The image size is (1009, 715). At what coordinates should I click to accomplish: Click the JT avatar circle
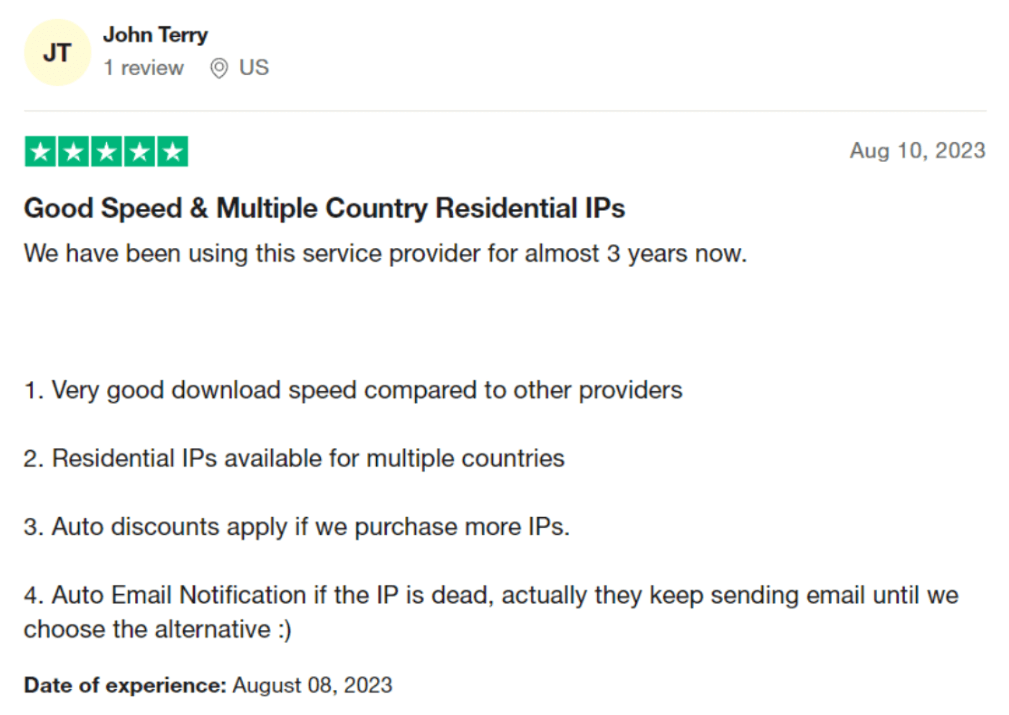coord(57,52)
